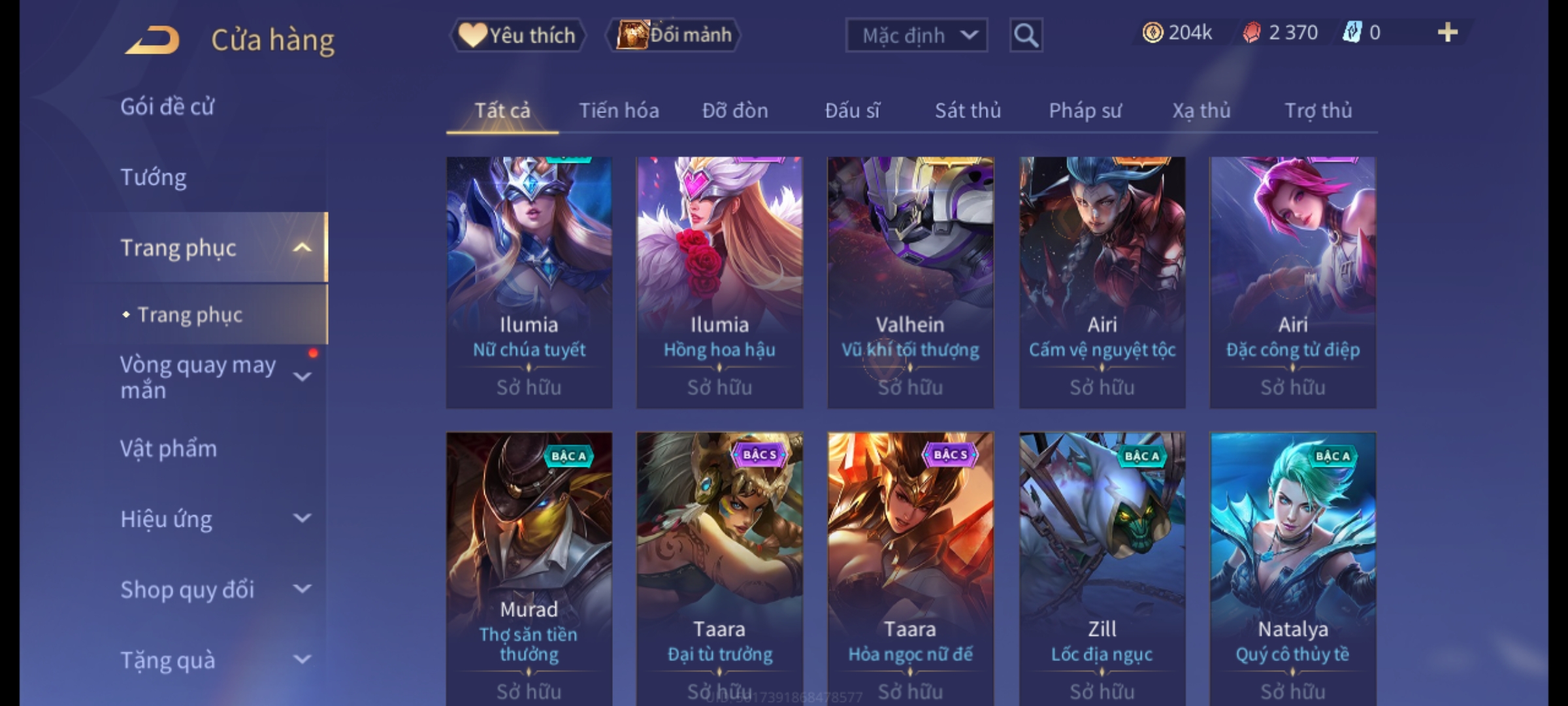Expand the Hiệu ứng menu

pyautogui.click(x=302, y=518)
